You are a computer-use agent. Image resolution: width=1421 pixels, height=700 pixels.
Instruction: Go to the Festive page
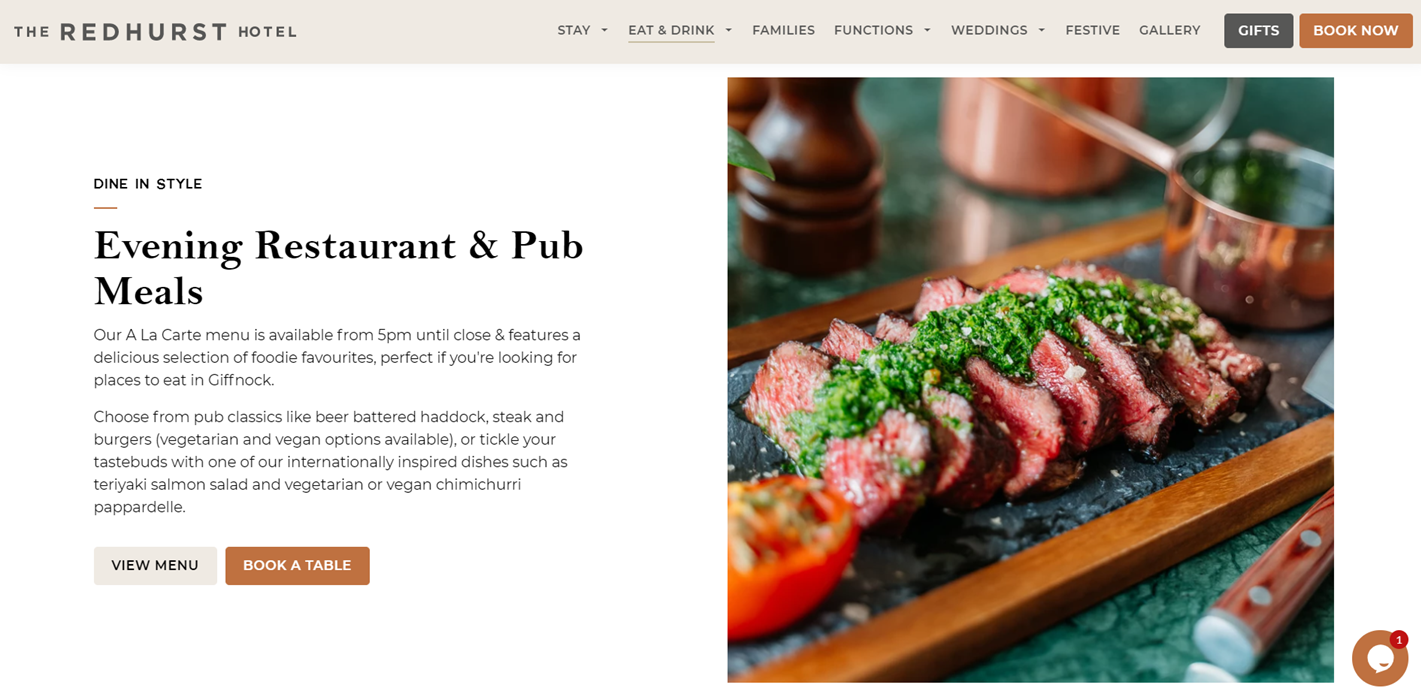coord(1092,31)
